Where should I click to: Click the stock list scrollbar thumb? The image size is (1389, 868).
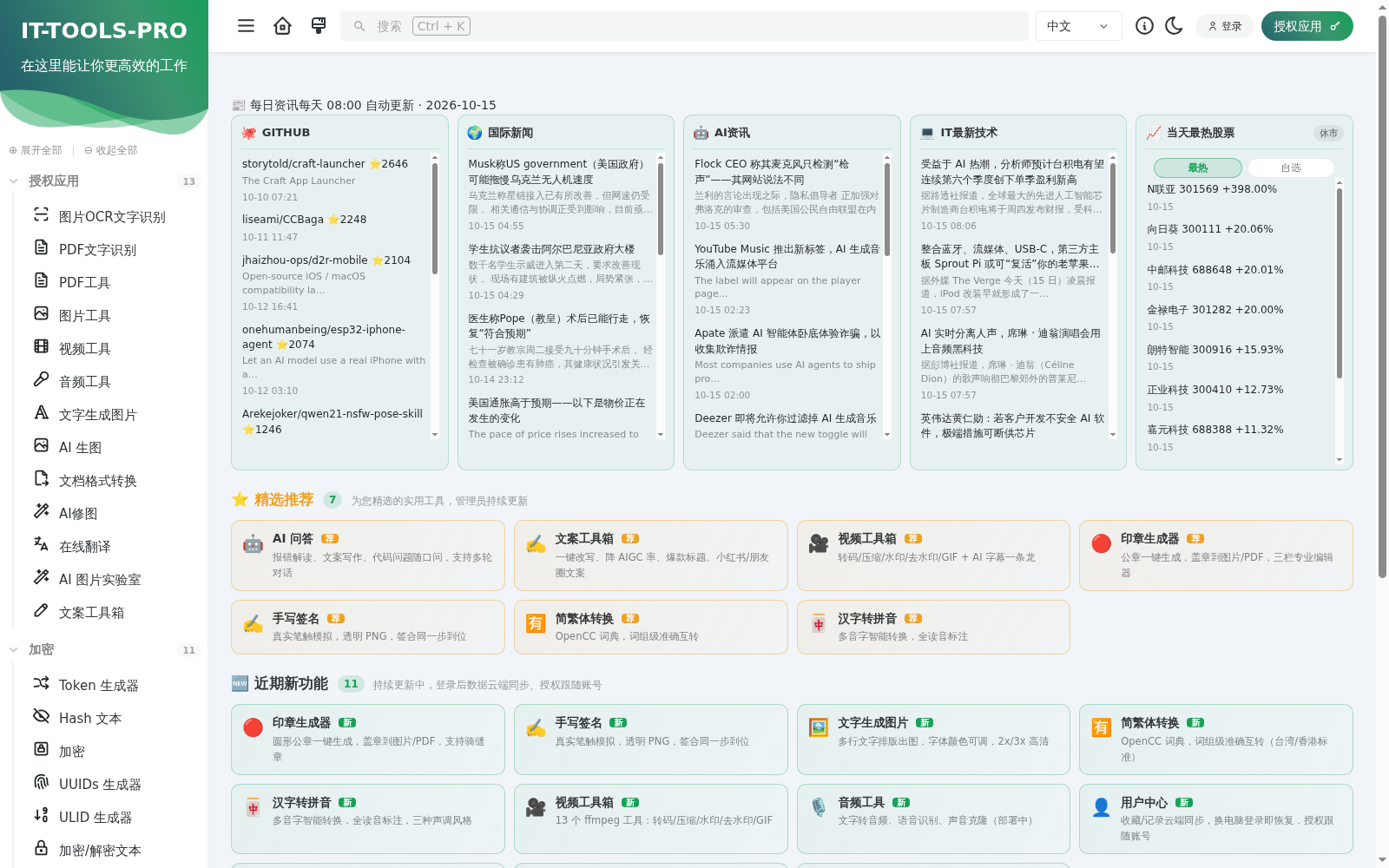pyautogui.click(x=1340, y=283)
